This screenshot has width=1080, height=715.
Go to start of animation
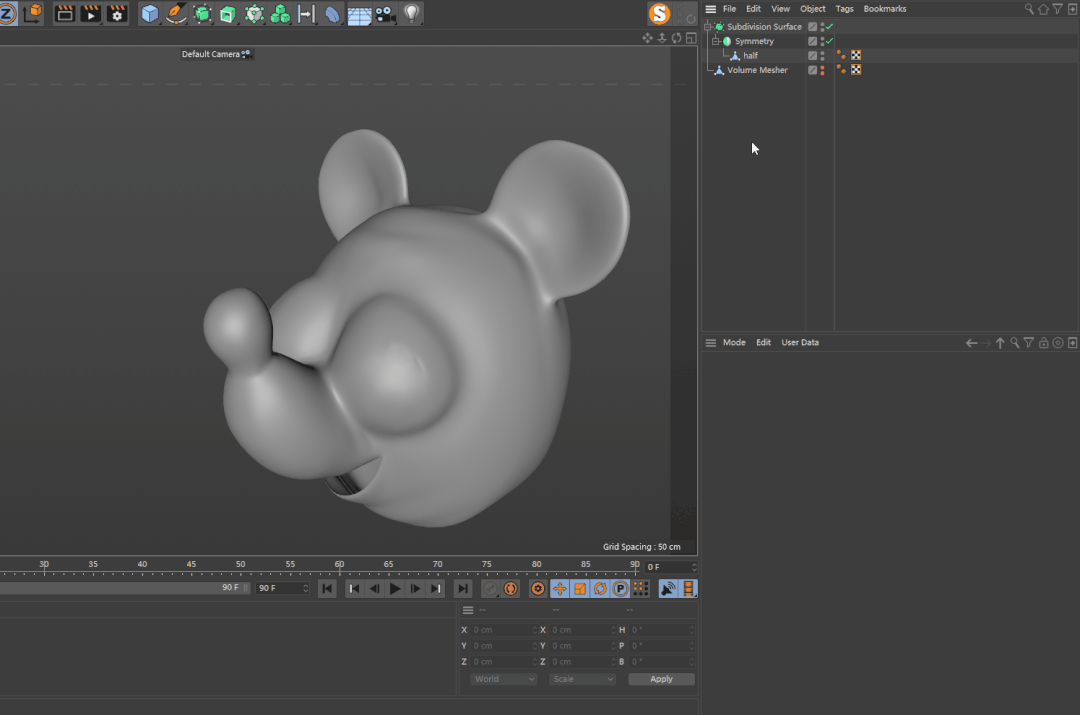click(x=327, y=588)
